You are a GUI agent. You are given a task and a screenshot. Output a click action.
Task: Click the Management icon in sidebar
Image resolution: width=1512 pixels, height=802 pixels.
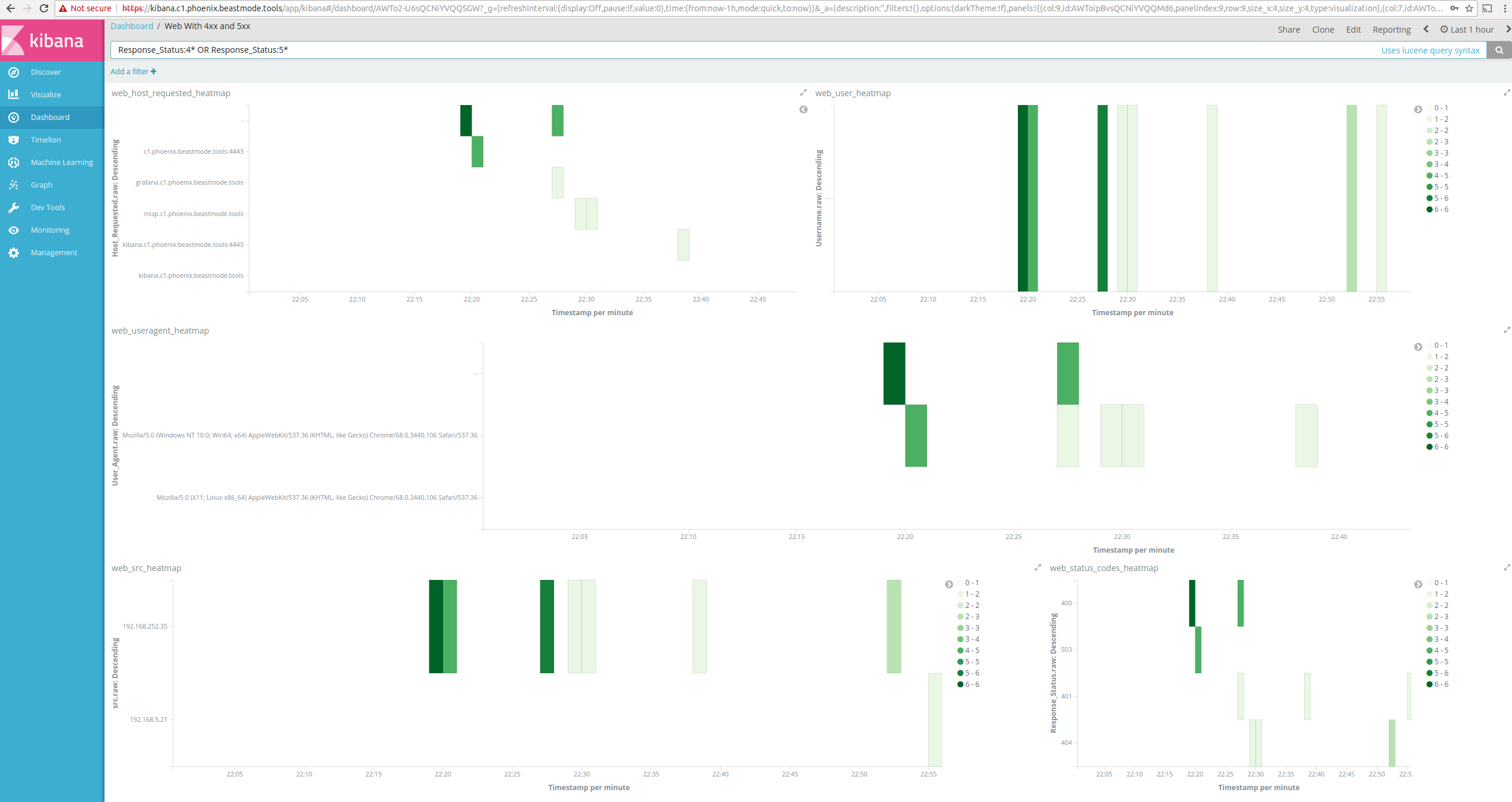pyautogui.click(x=14, y=252)
